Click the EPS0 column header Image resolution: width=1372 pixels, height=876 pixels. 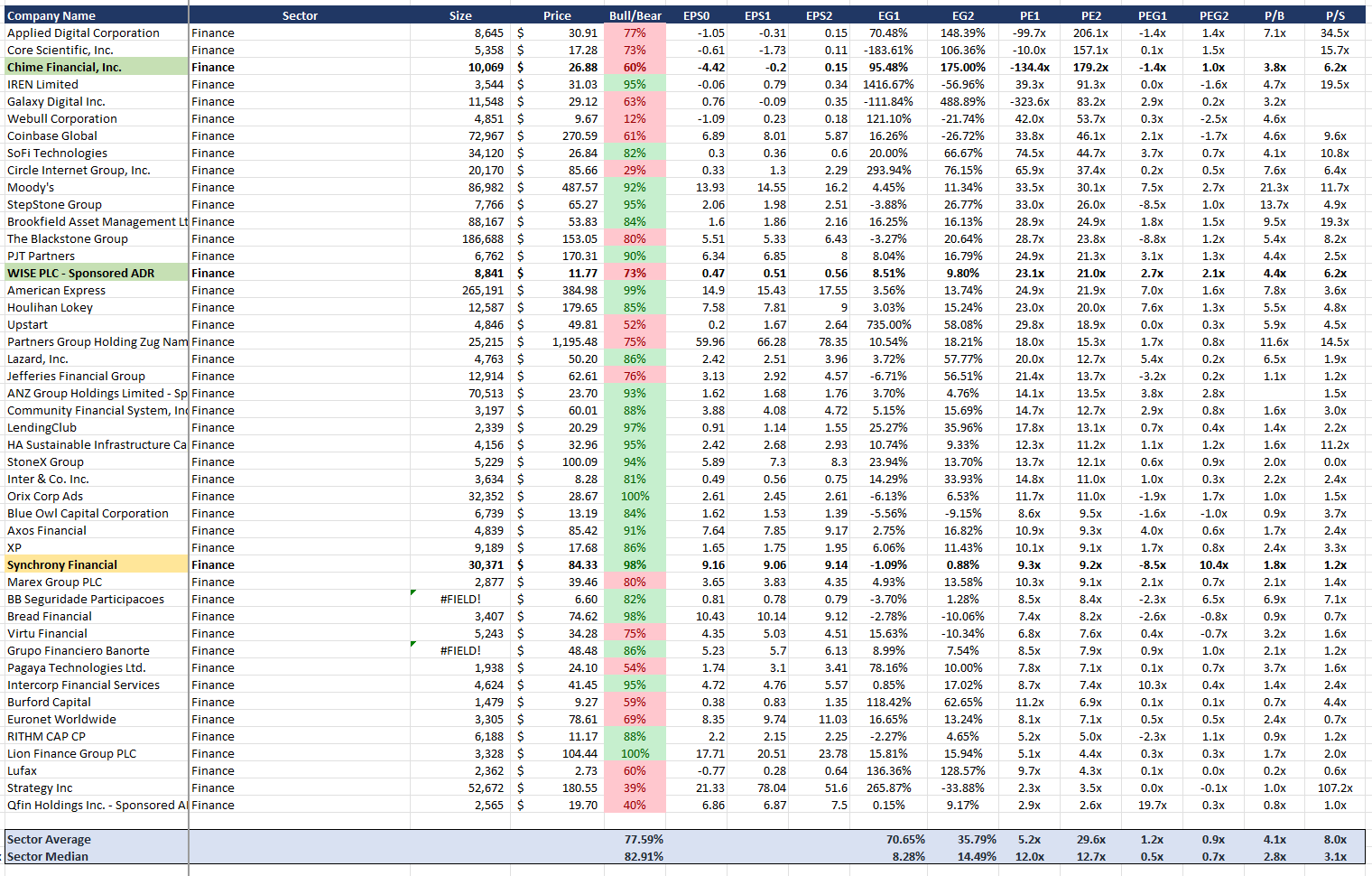(697, 15)
